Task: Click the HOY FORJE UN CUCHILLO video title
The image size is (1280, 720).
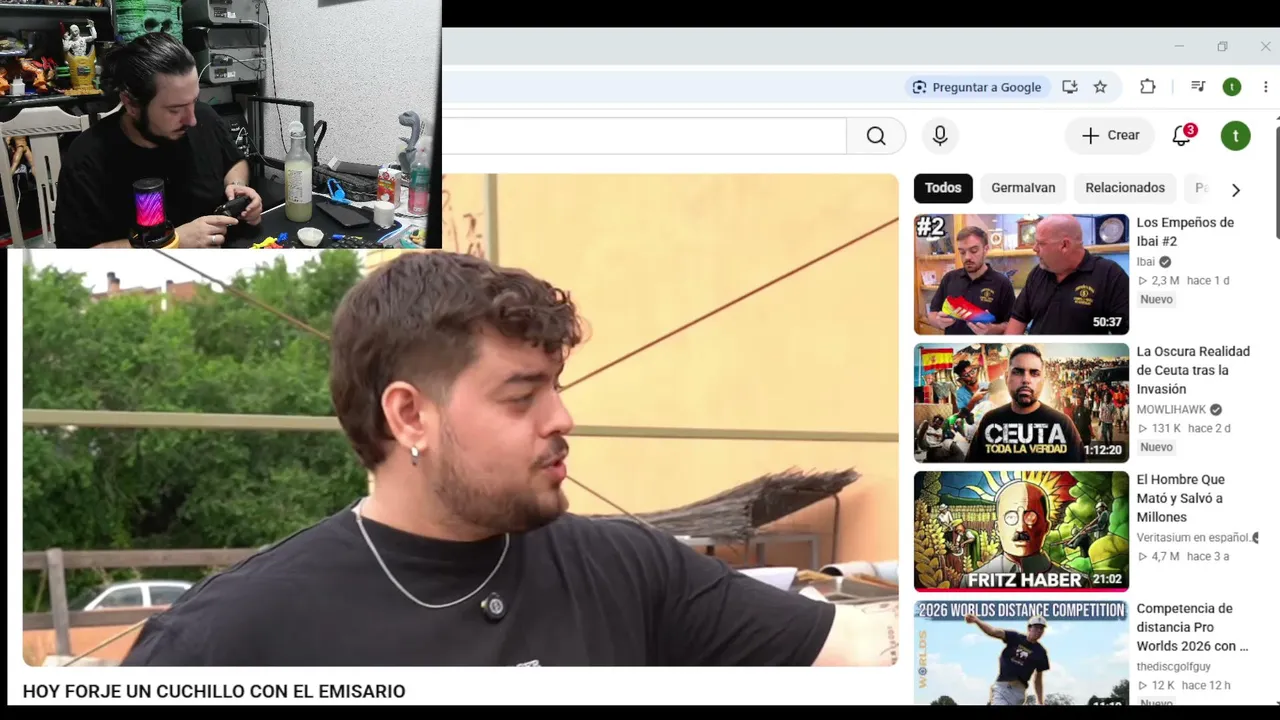Action: click(x=214, y=691)
